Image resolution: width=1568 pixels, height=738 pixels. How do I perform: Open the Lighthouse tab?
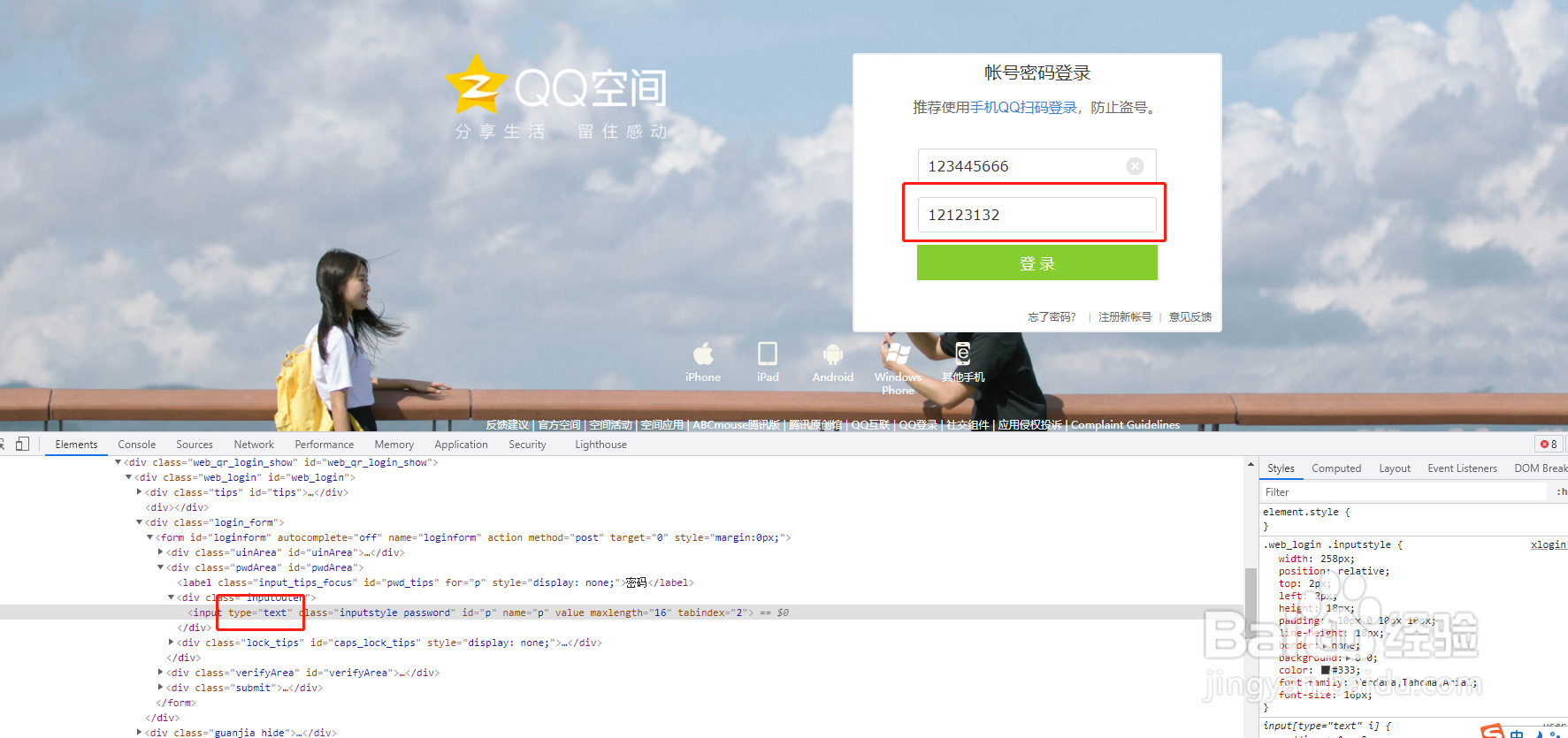[601, 445]
